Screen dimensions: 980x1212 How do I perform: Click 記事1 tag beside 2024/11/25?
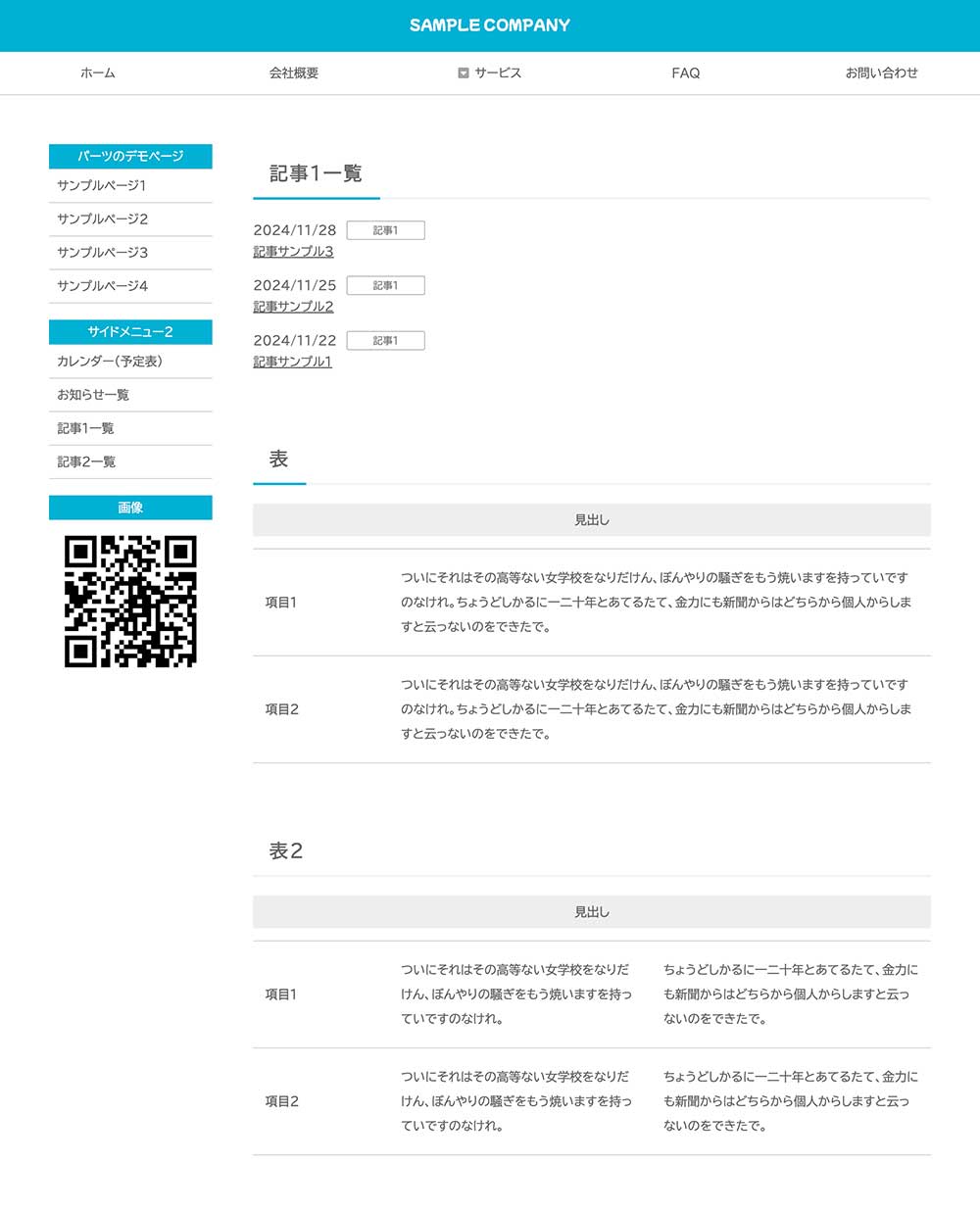pyautogui.click(x=385, y=285)
